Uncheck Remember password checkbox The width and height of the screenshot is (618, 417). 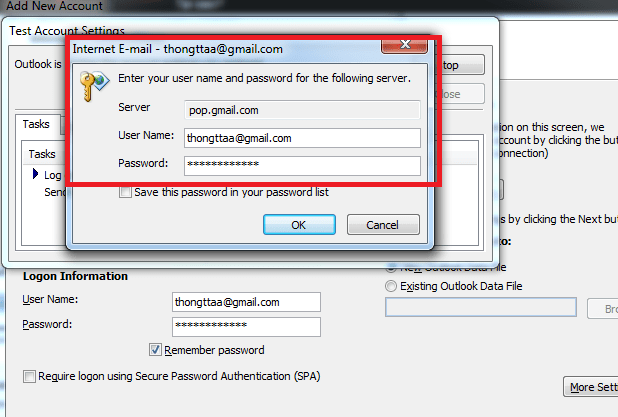[155, 350]
